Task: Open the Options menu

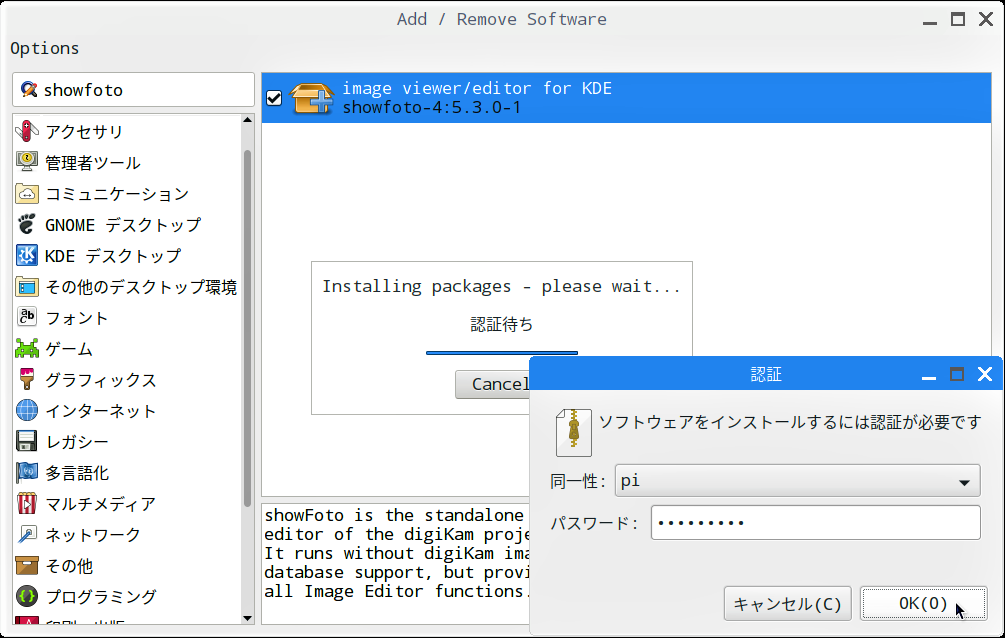Action: point(44,48)
